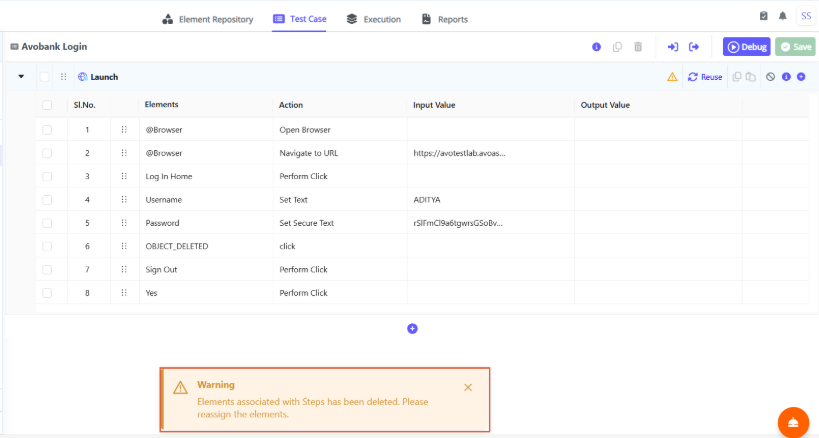Click the orange floating assistant button

pyautogui.click(x=792, y=422)
